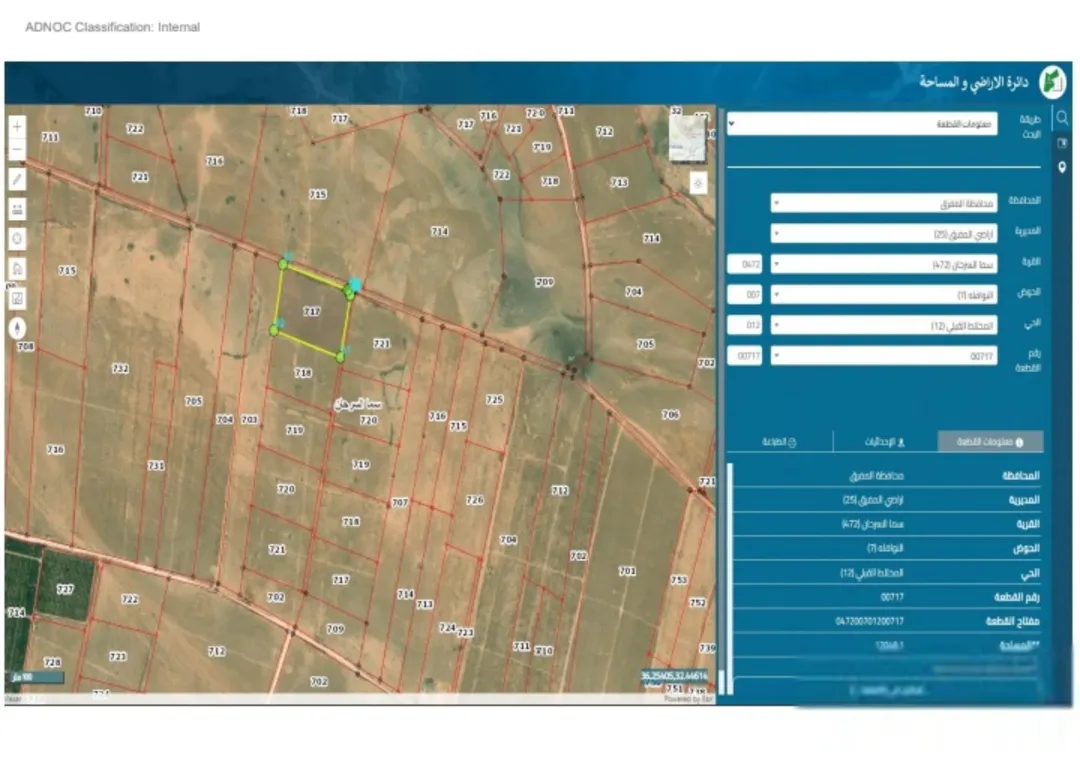This screenshot has width=1080, height=763.
Task: Click the home extent map tool
Action: click(17, 269)
